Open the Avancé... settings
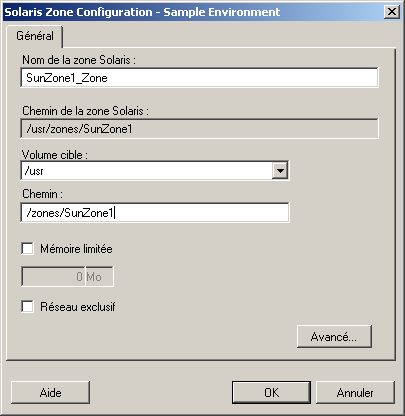 pyautogui.click(x=334, y=337)
